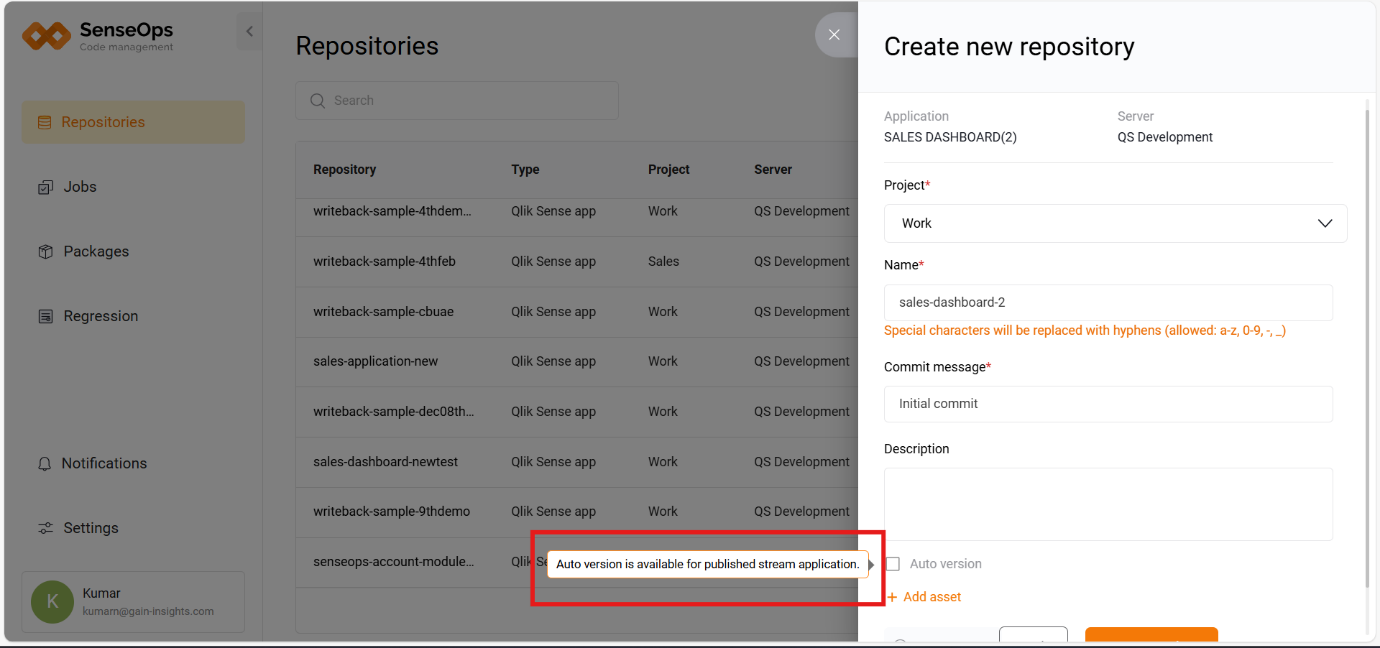Click the Repositories sidebar icon
The height and width of the screenshot is (648, 1380).
pyautogui.click(x=44, y=122)
